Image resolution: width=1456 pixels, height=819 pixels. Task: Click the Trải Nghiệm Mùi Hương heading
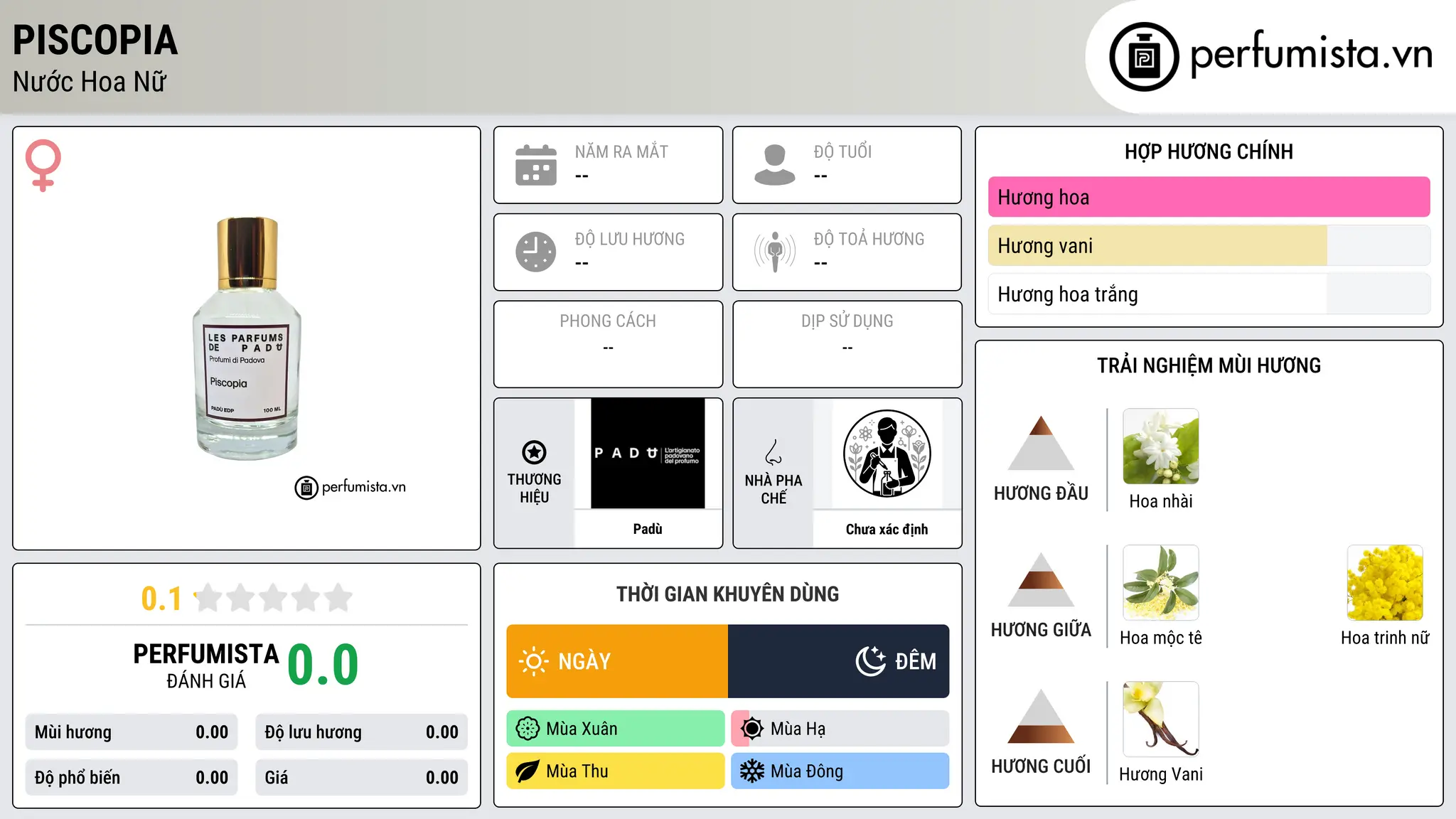[1209, 365]
